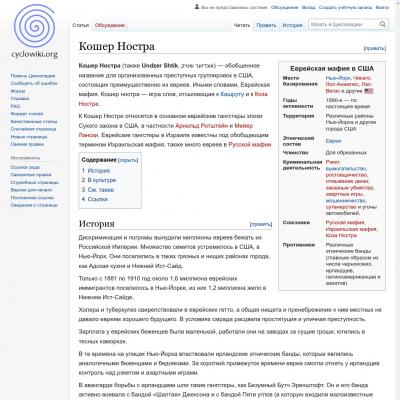The height and width of the screenshot is (400, 400).
Task: Open the Обсуждение tab
Action: point(110,25)
